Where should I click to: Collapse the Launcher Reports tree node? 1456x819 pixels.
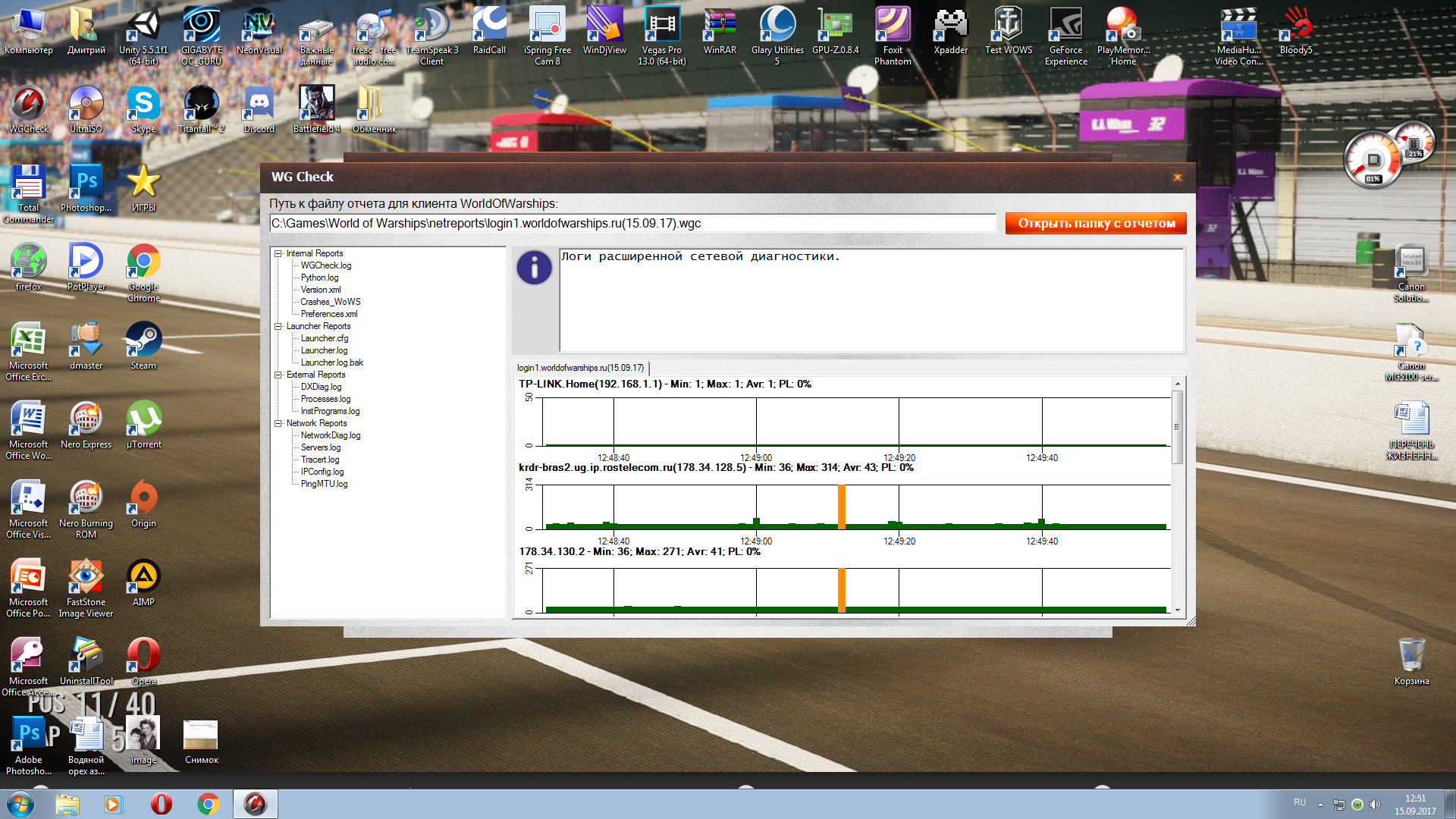point(278,326)
